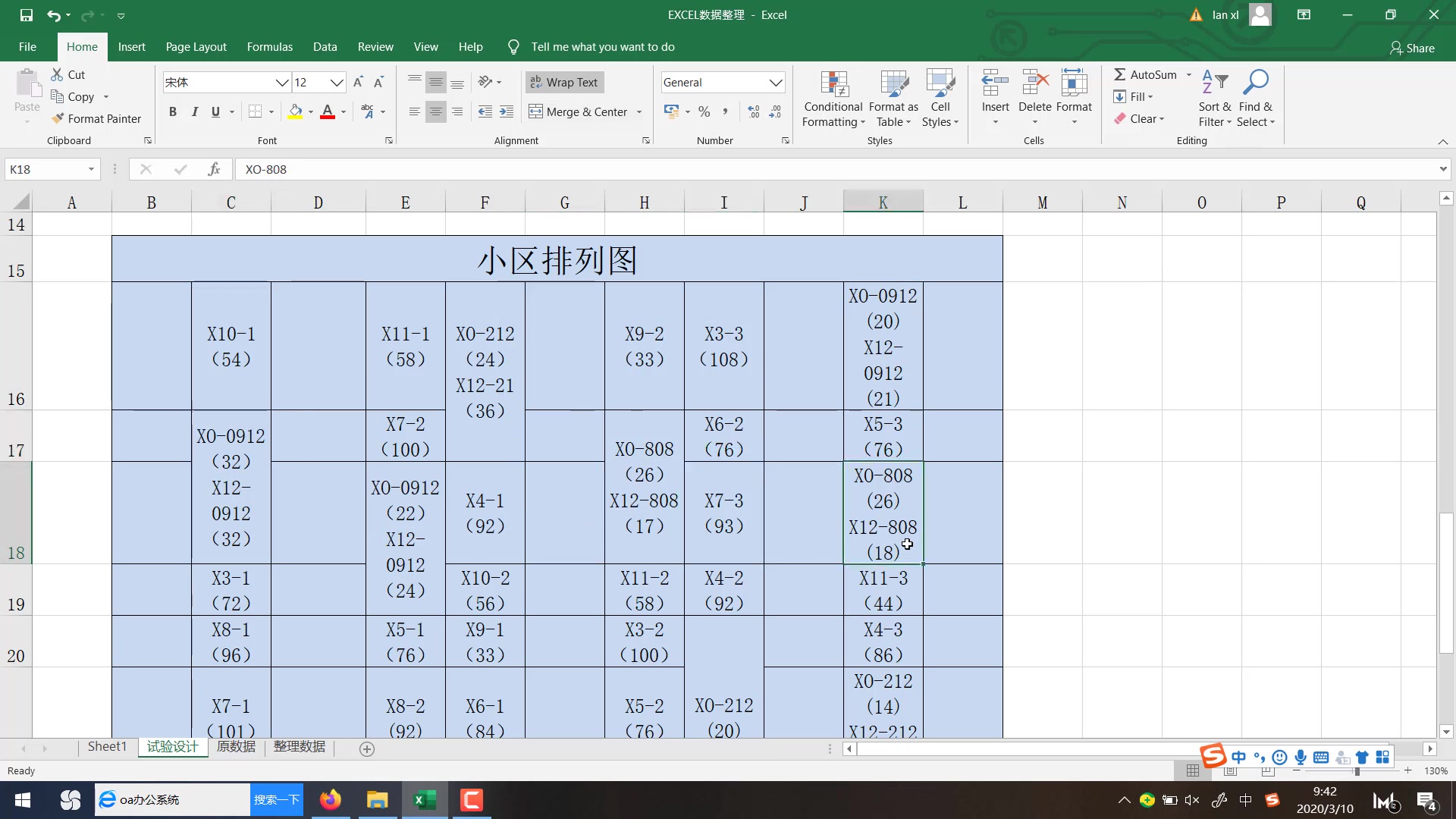Expand the Font name dropdown
This screenshot has height=819, width=1456.
coord(282,82)
